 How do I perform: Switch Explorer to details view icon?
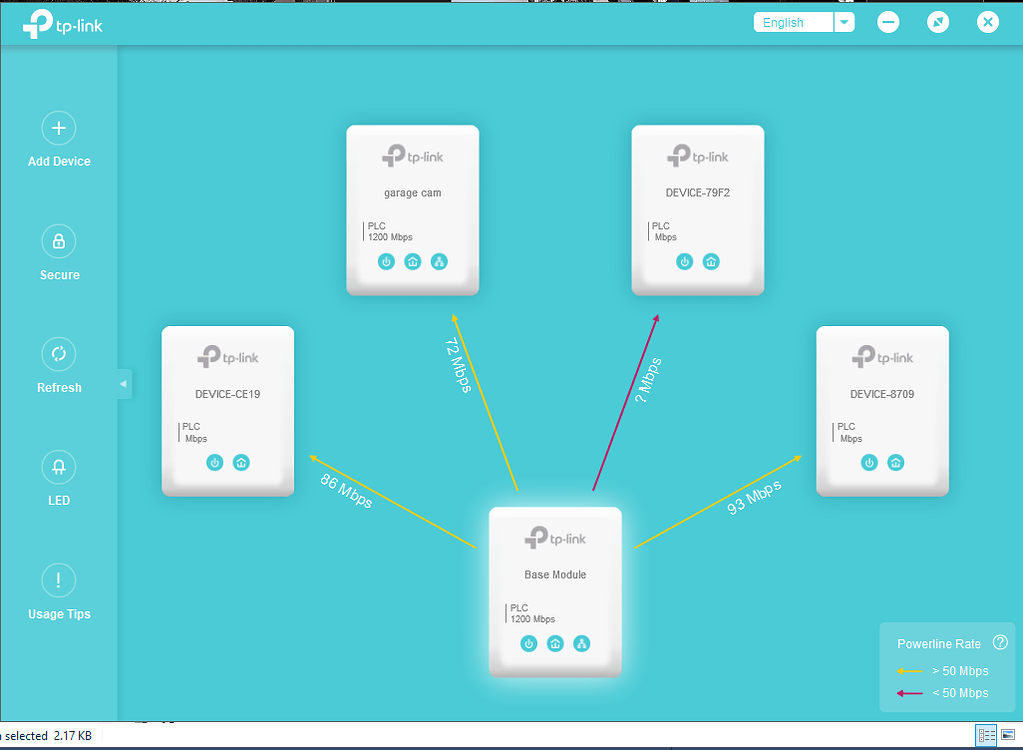(986, 736)
